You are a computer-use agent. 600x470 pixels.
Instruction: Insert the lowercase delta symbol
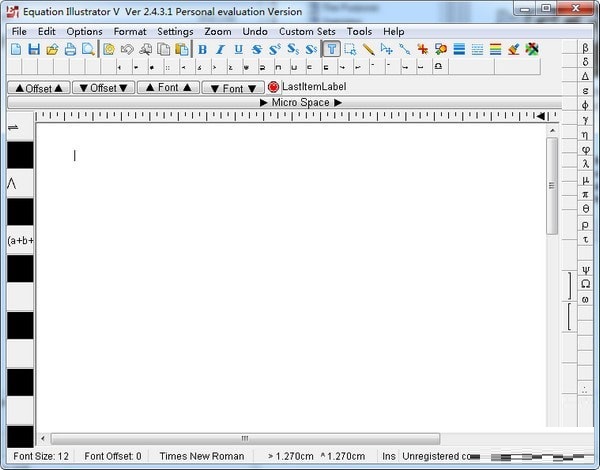coord(585,62)
